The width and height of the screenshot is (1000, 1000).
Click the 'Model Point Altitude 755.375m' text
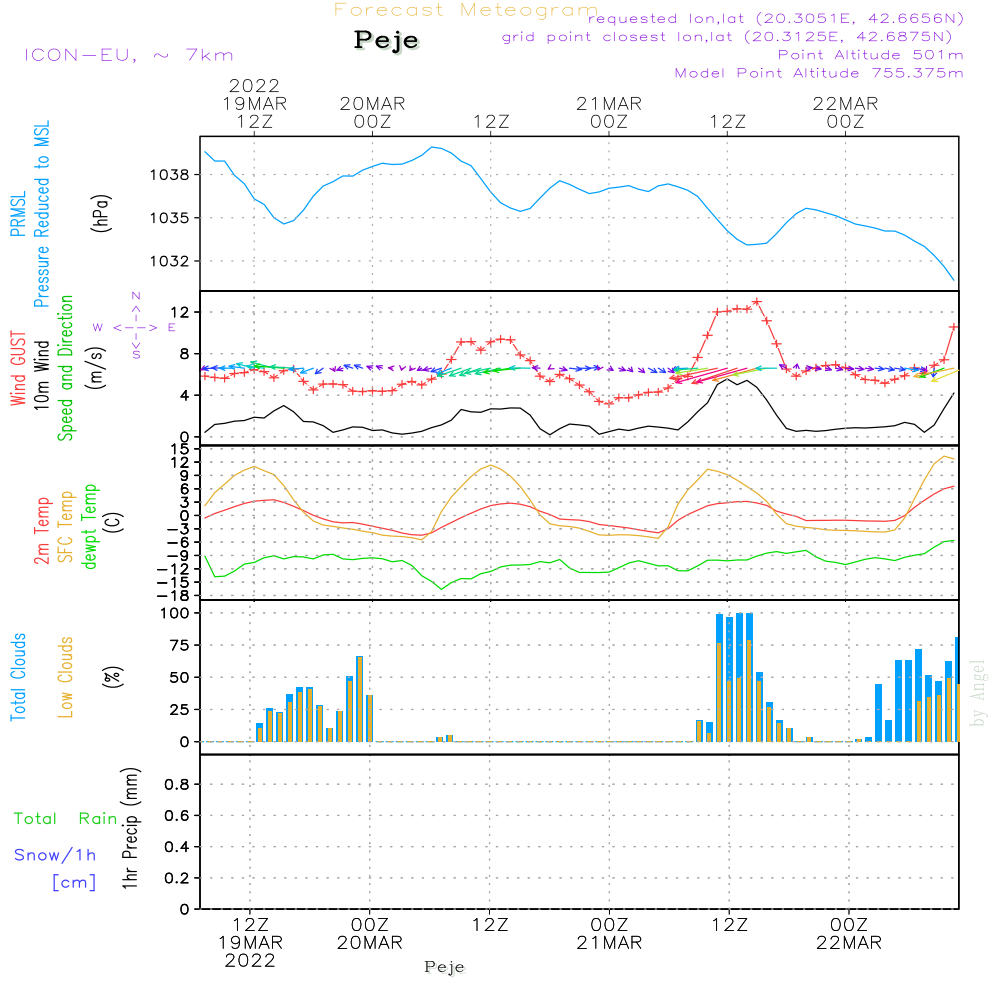tap(819, 73)
